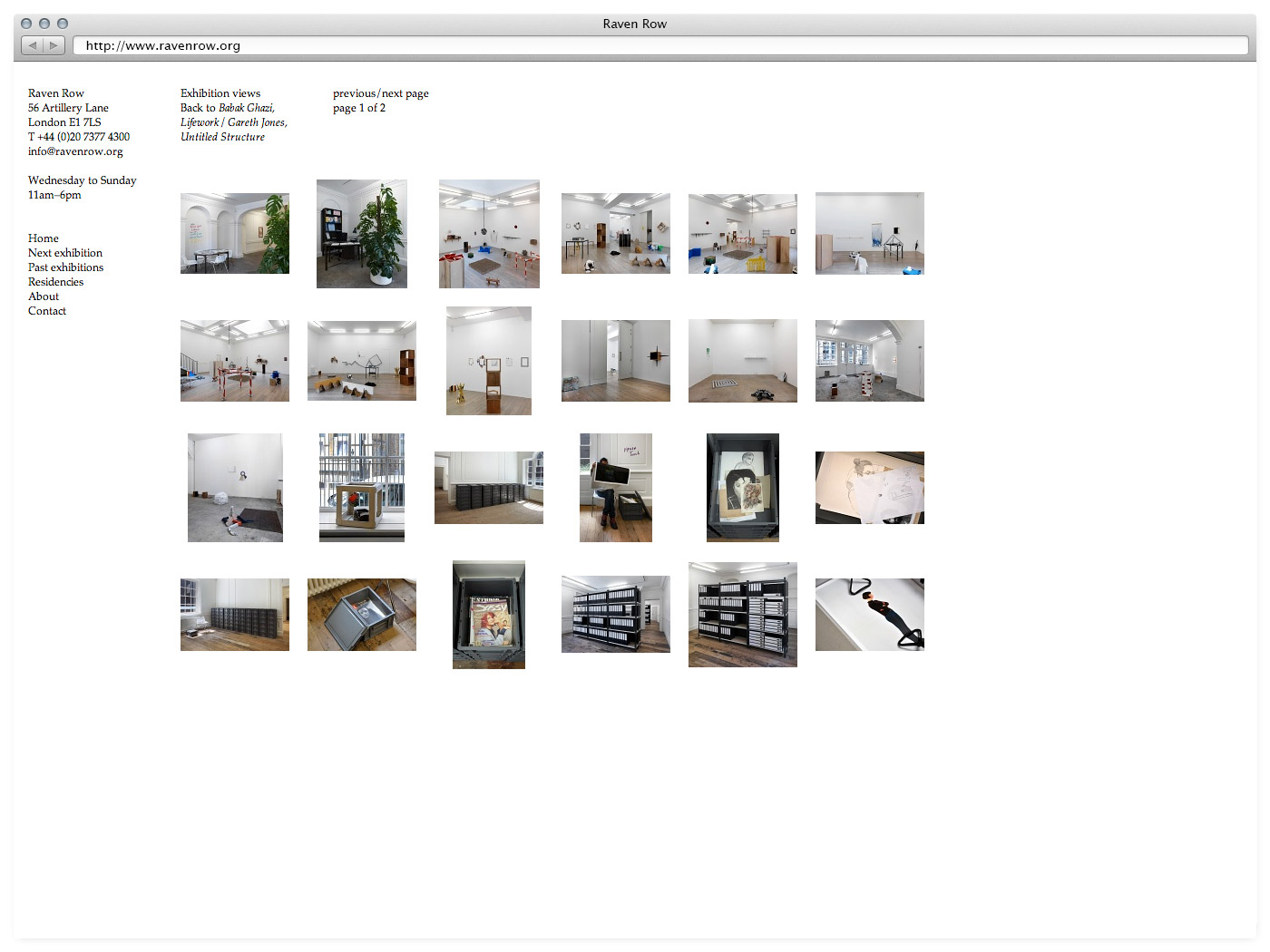Click the info@ravenrow.org email link

pos(74,151)
